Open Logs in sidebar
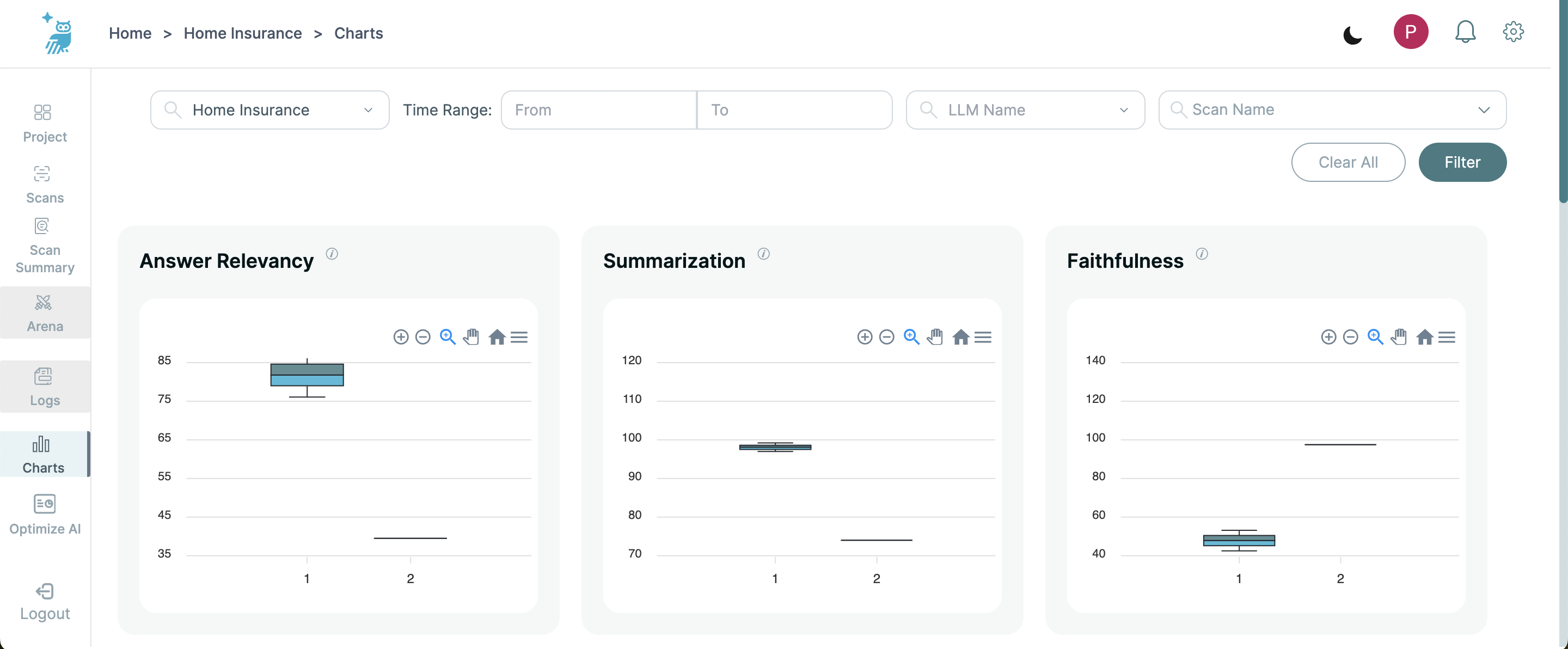This screenshot has width=1568, height=649. pyautogui.click(x=45, y=387)
